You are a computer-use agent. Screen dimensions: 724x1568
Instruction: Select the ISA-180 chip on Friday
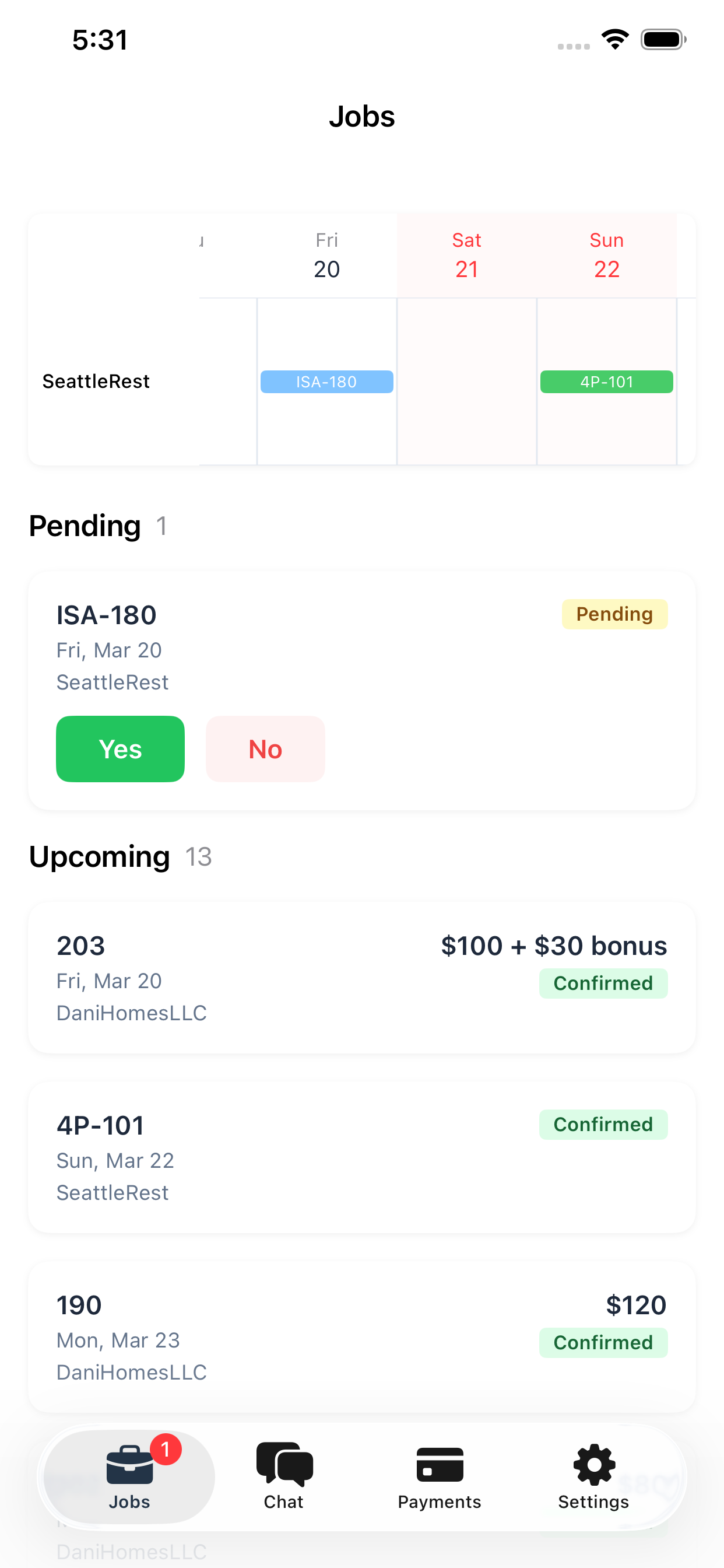(x=326, y=381)
